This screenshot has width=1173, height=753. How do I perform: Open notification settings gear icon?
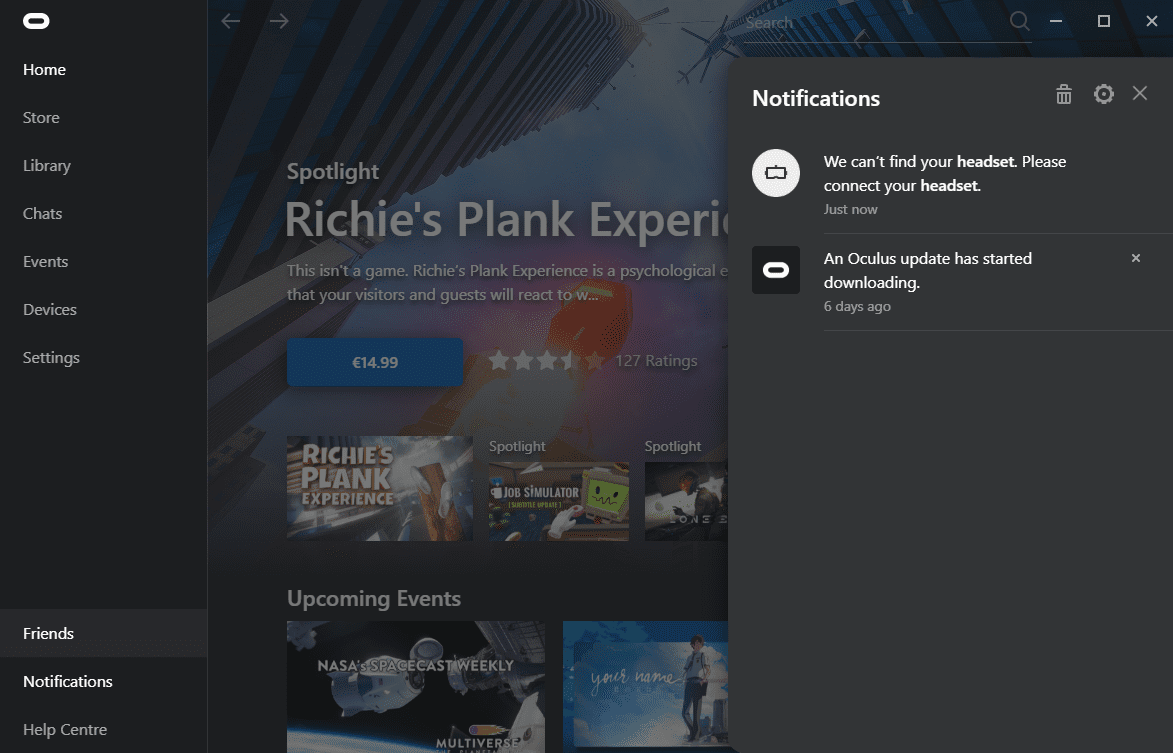[x=1103, y=94]
